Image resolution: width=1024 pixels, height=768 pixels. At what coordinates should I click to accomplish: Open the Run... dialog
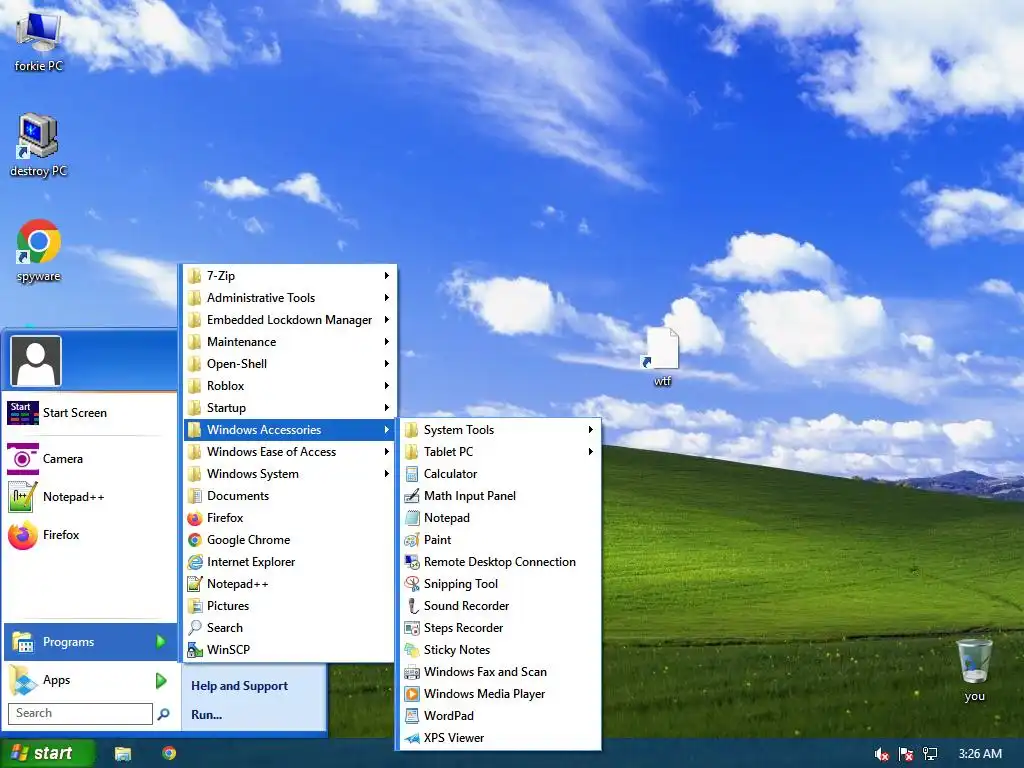pyautogui.click(x=206, y=714)
